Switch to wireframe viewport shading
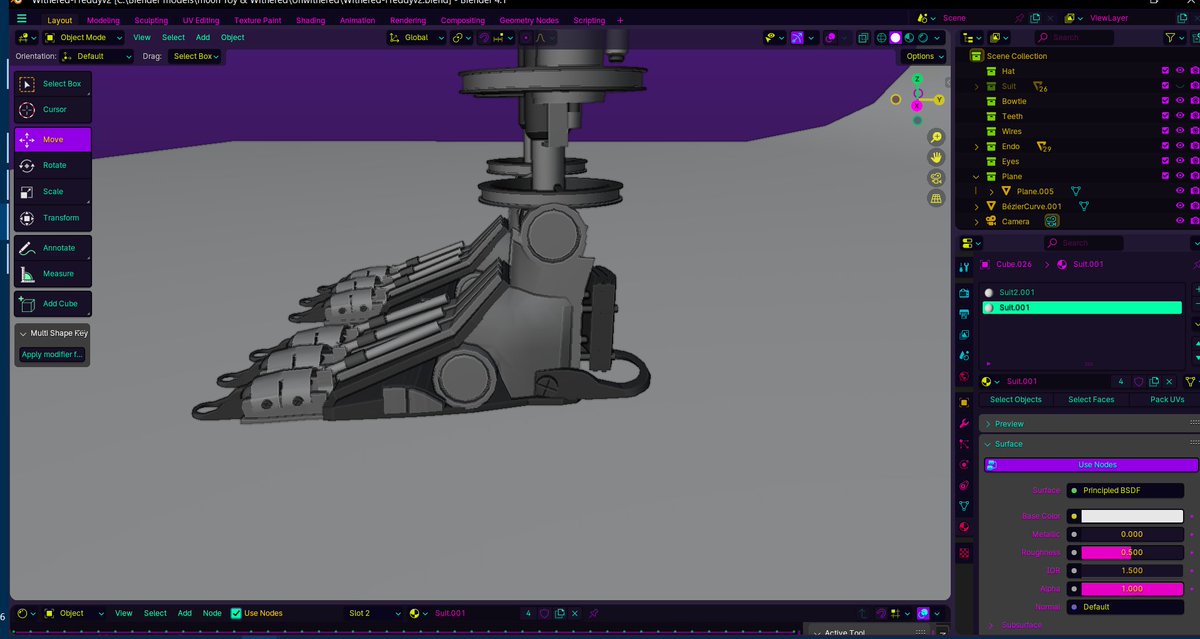The height and width of the screenshot is (639, 1200). pos(881,38)
